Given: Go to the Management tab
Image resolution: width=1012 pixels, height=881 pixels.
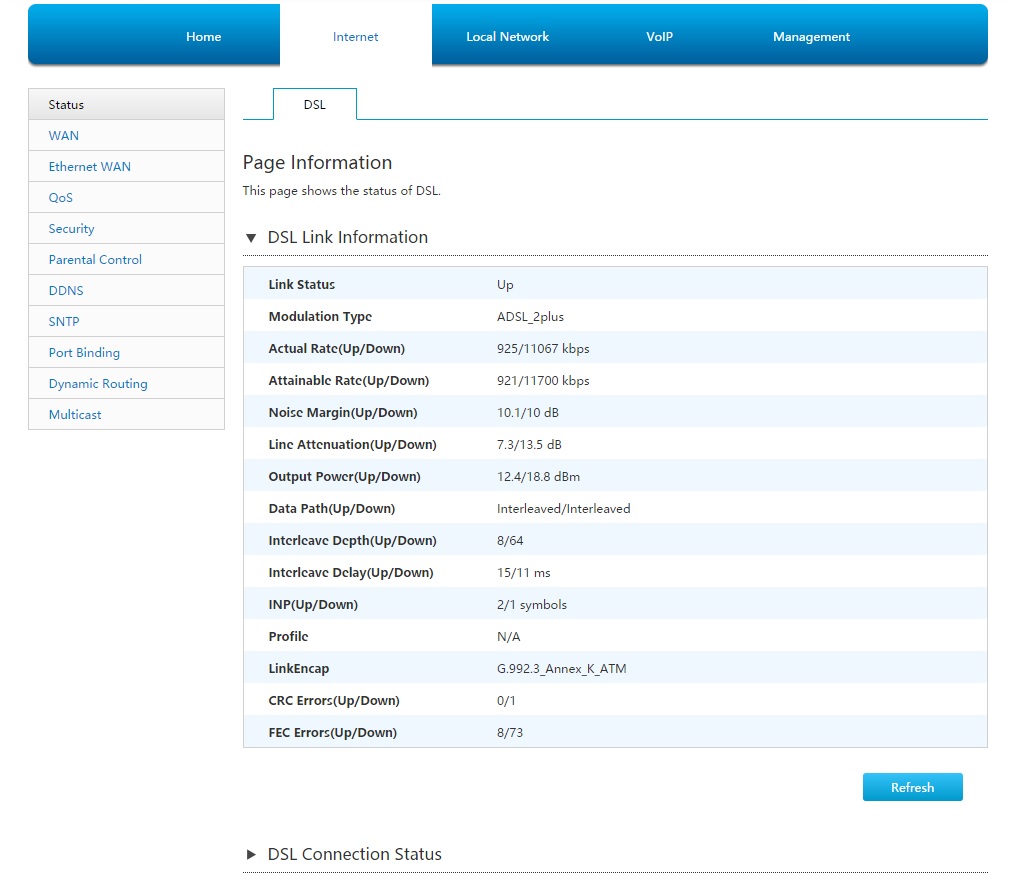Looking at the screenshot, I should click(x=811, y=37).
